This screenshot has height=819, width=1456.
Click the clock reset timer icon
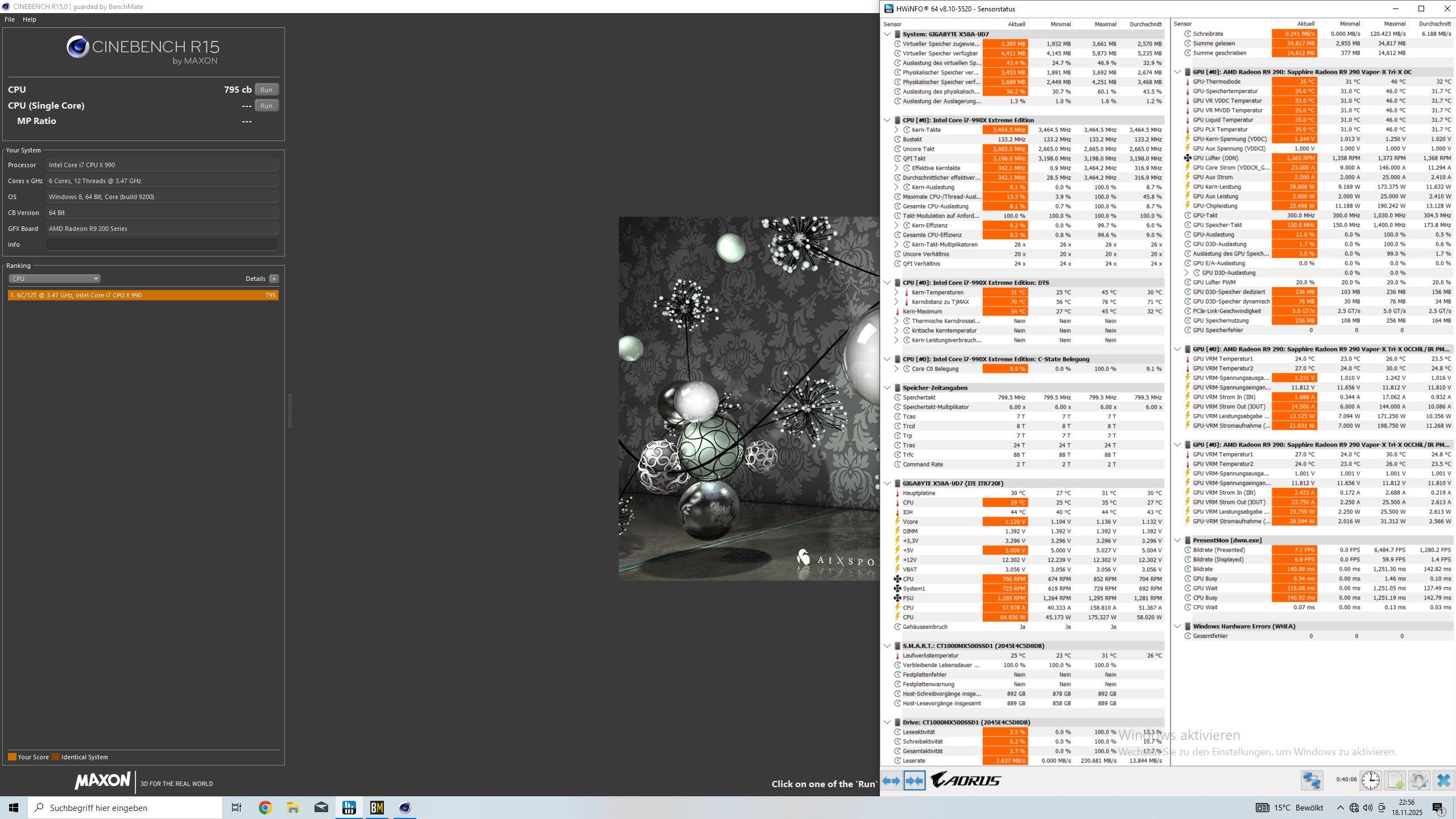pyautogui.click(x=1371, y=780)
